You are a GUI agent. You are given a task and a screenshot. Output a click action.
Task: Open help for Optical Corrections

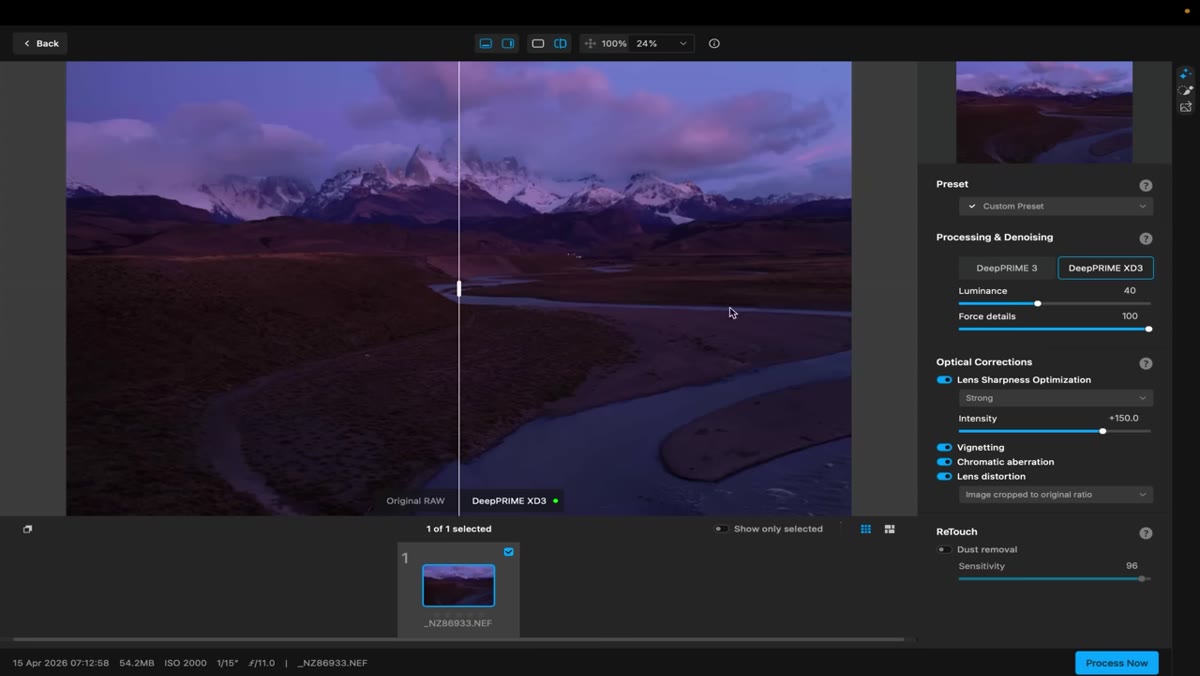(1146, 363)
